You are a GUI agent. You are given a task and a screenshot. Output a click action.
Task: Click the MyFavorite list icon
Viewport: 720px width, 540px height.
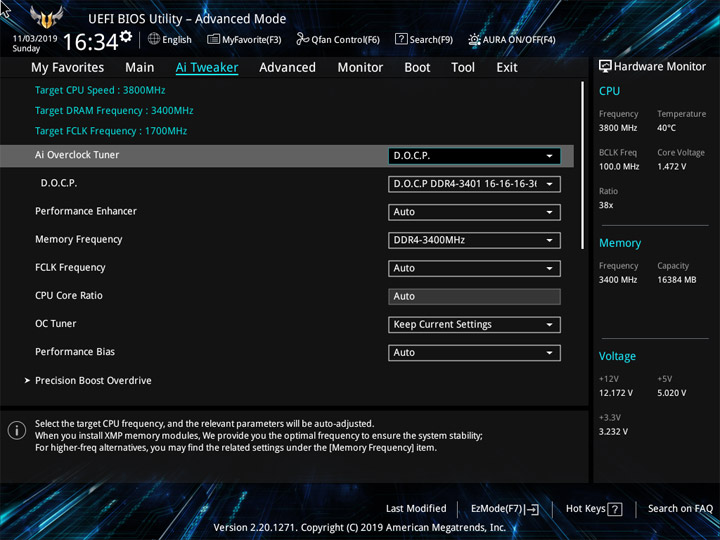(213, 39)
